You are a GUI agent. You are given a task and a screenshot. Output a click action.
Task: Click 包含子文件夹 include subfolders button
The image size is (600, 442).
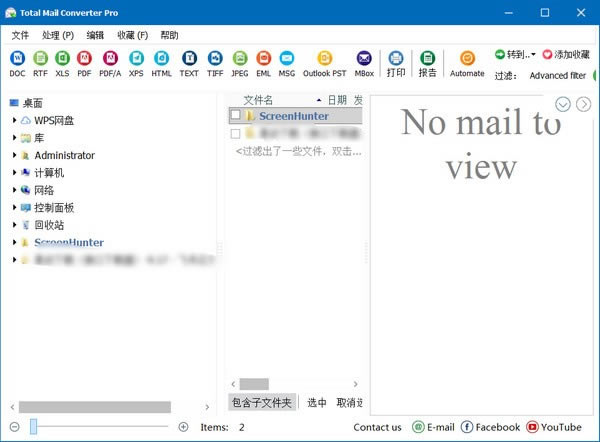click(x=262, y=402)
